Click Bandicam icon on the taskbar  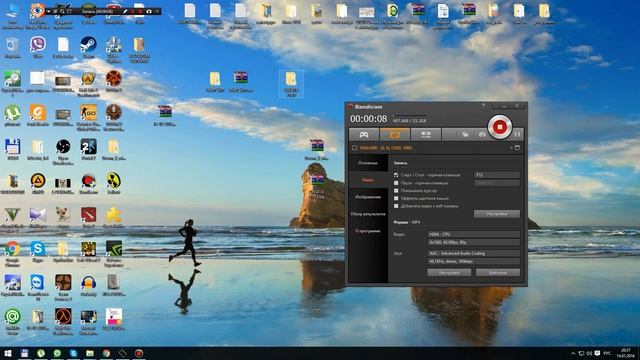click(x=139, y=353)
